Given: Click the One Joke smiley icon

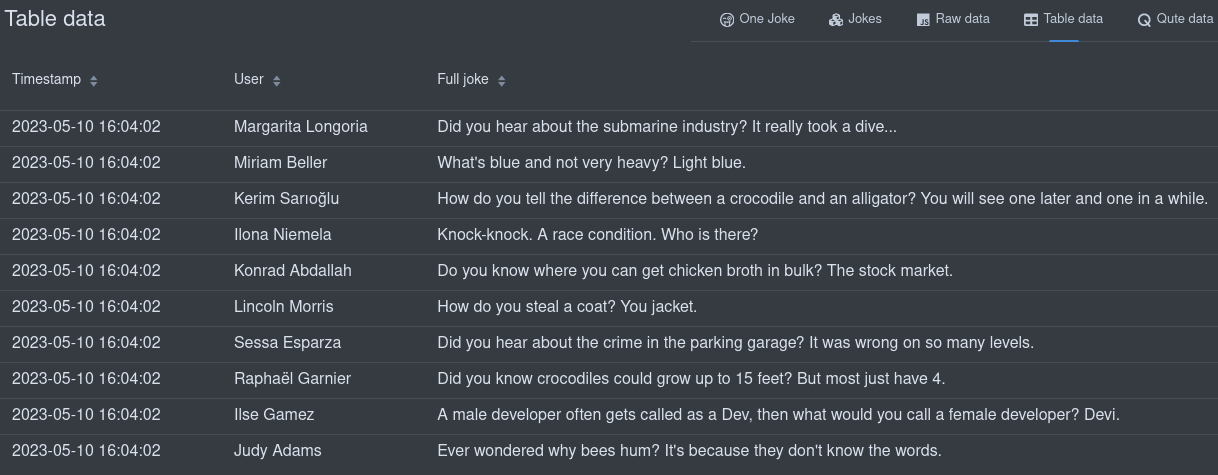Looking at the screenshot, I should point(727,20).
